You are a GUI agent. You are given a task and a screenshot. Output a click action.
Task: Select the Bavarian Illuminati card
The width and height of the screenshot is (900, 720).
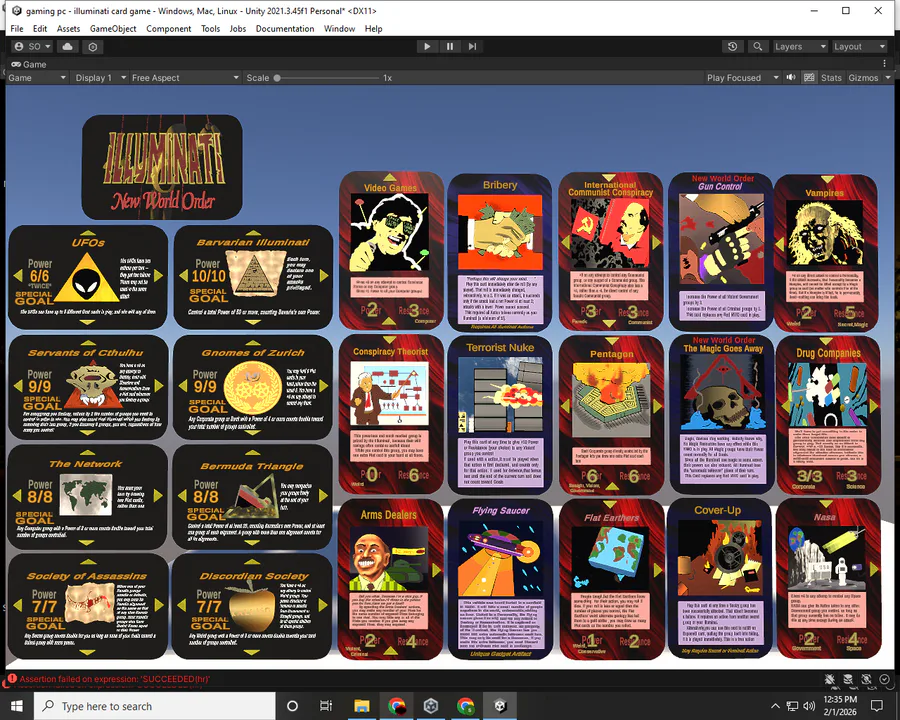click(253, 277)
